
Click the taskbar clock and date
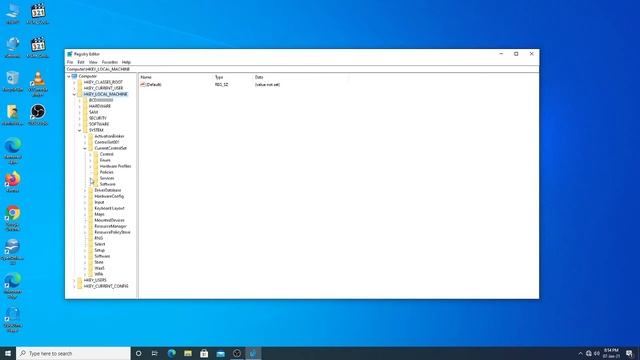coord(611,353)
